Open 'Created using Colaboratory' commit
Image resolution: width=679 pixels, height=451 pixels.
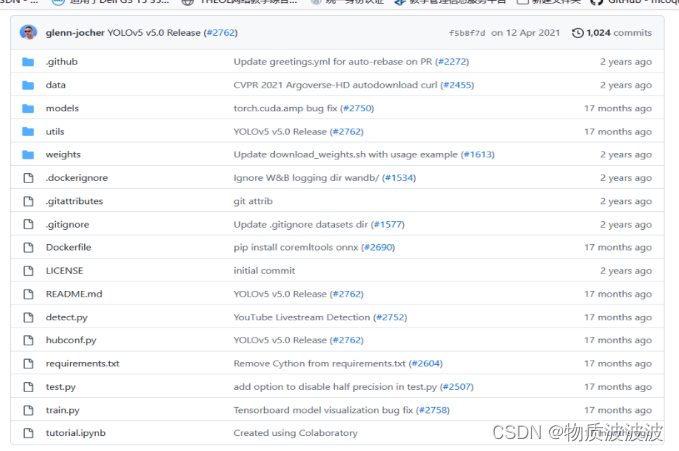pyautogui.click(x=295, y=433)
